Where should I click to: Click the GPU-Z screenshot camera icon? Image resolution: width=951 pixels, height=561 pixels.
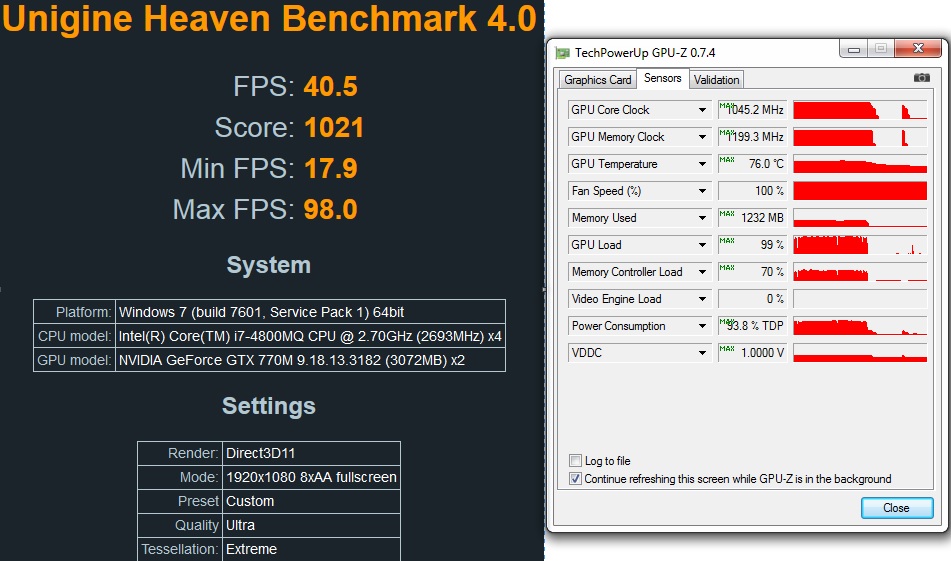pyautogui.click(x=921, y=78)
